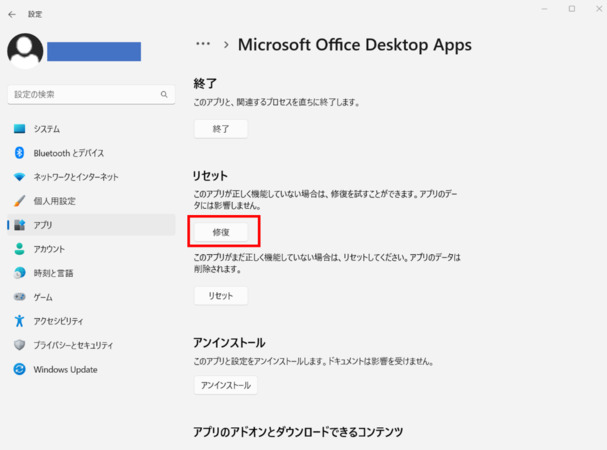Click the 時刻と言語 globe icon
This screenshot has height=450, width=607.
(x=19, y=273)
